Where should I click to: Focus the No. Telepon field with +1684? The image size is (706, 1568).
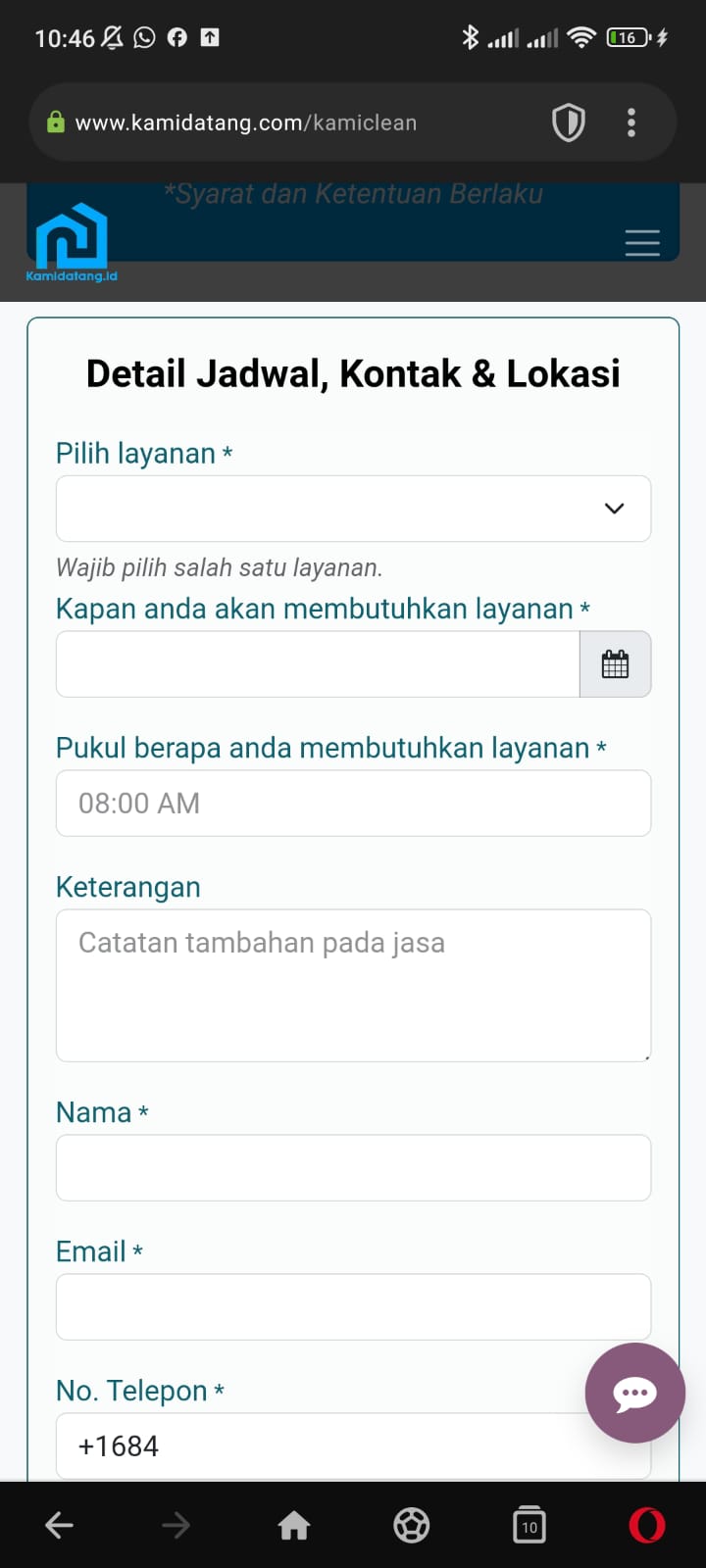[x=353, y=1446]
